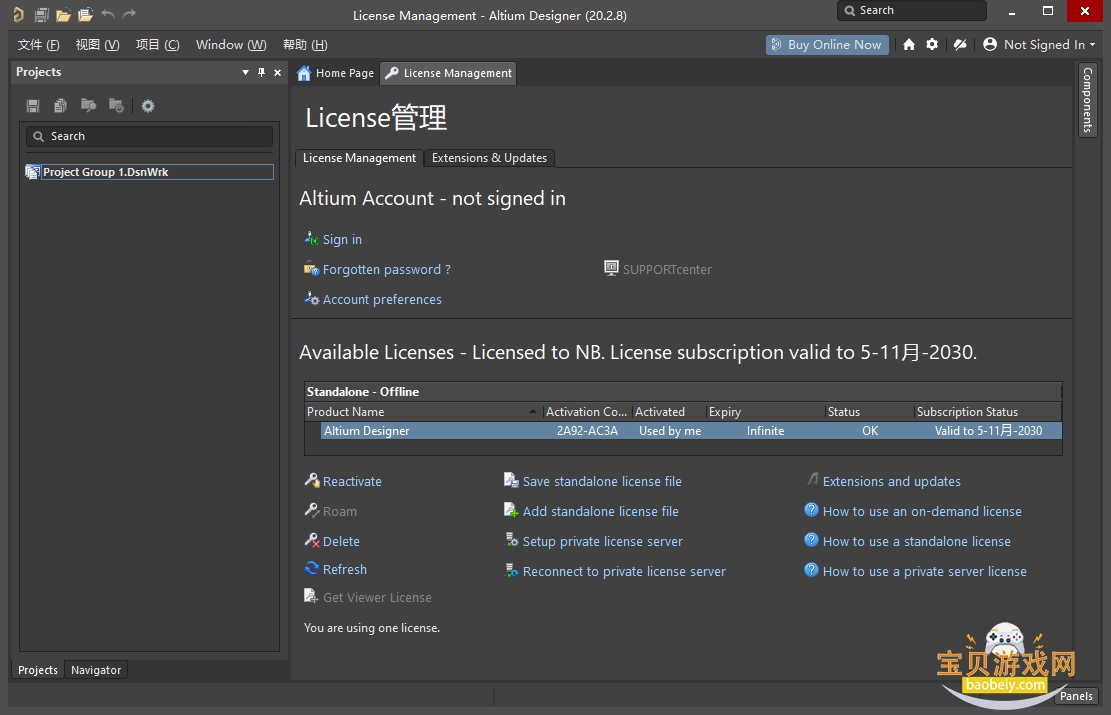Open How to use a standalone license
The height and width of the screenshot is (715, 1111).
pyautogui.click(x=916, y=541)
